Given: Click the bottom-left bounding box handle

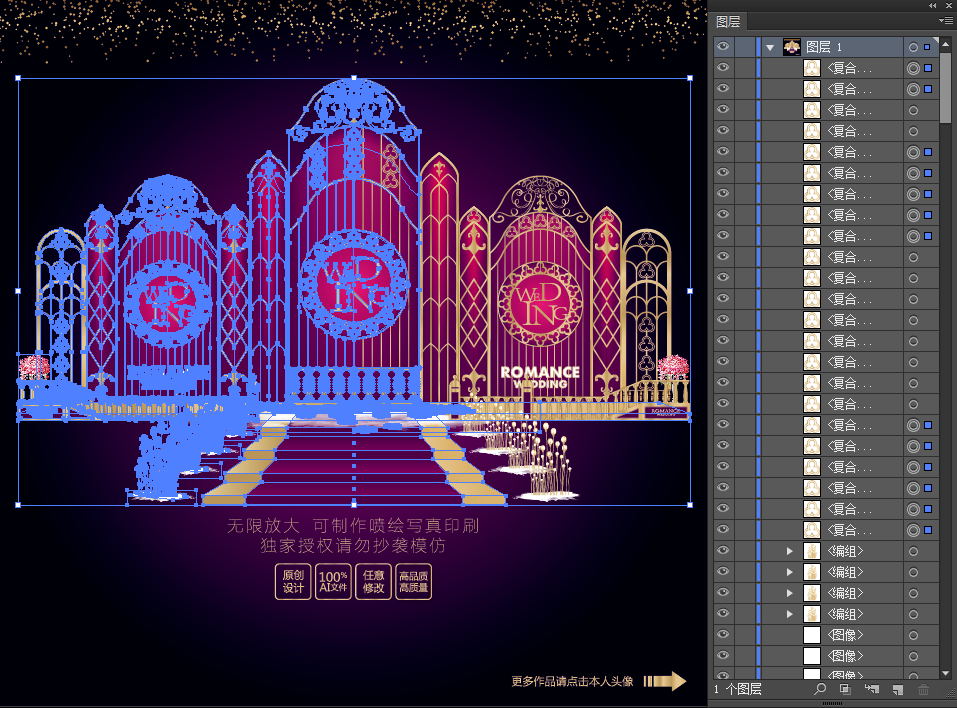Looking at the screenshot, I should tap(18, 505).
